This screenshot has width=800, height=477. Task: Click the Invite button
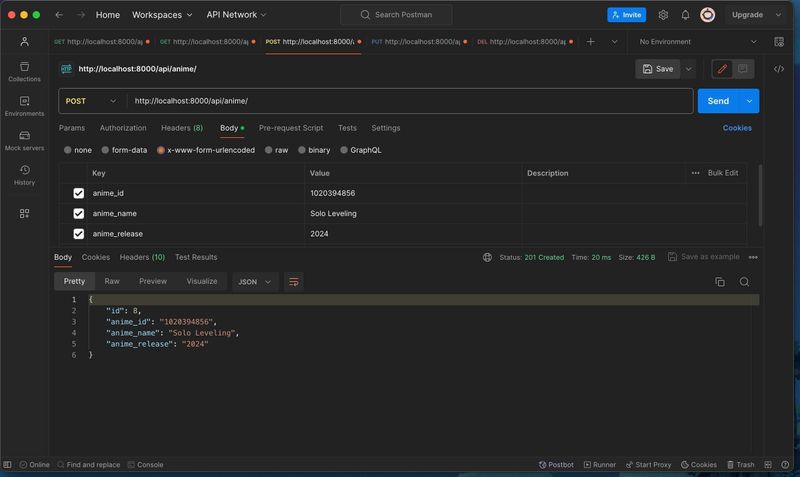click(627, 15)
